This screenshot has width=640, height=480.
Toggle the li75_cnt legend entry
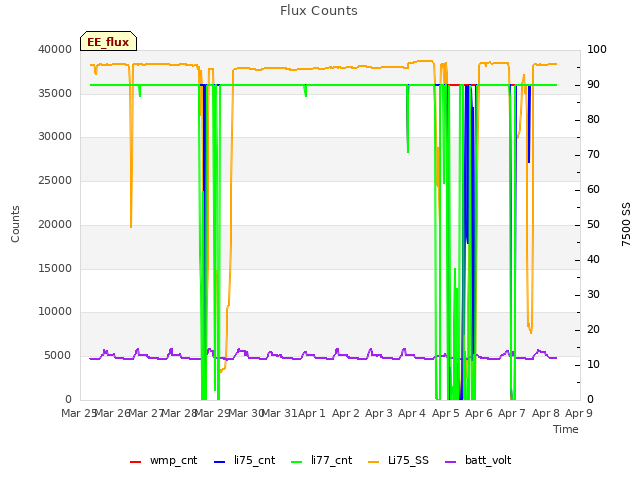pos(244,461)
